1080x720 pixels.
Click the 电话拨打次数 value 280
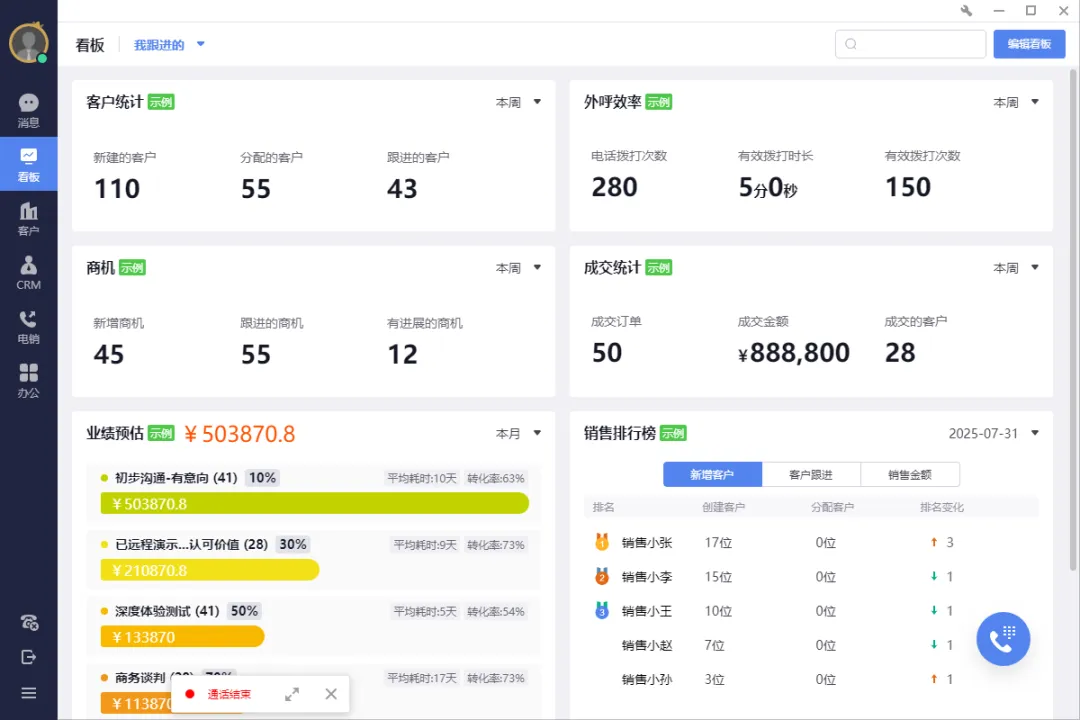(x=614, y=187)
